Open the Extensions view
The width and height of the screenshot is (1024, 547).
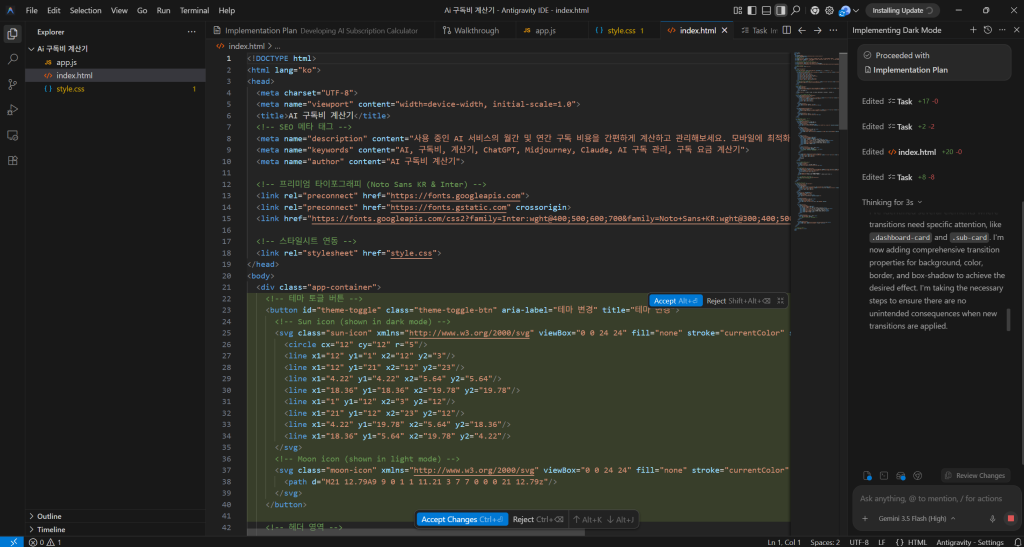coord(12,160)
